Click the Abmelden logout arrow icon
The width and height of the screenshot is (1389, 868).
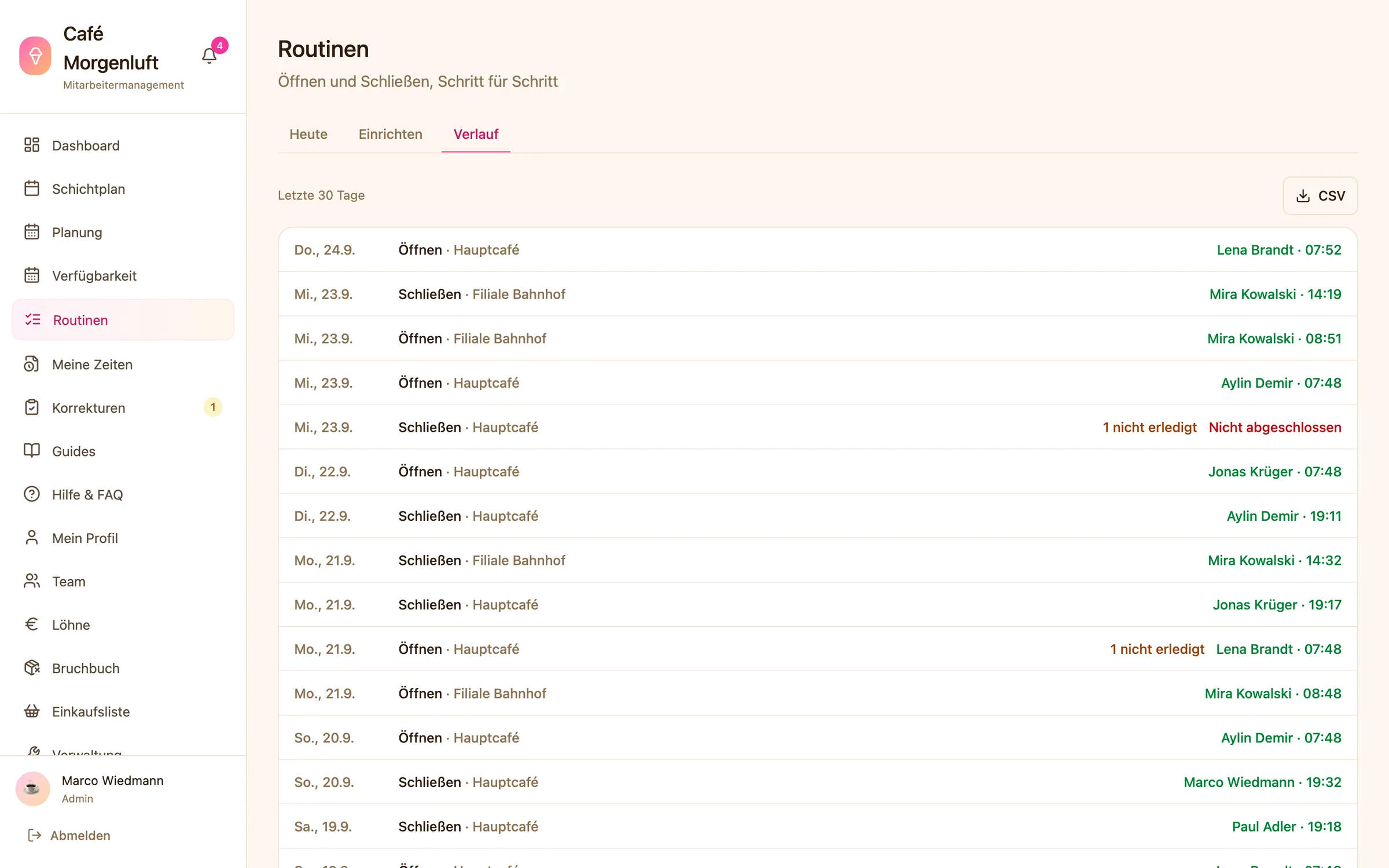(x=35, y=835)
